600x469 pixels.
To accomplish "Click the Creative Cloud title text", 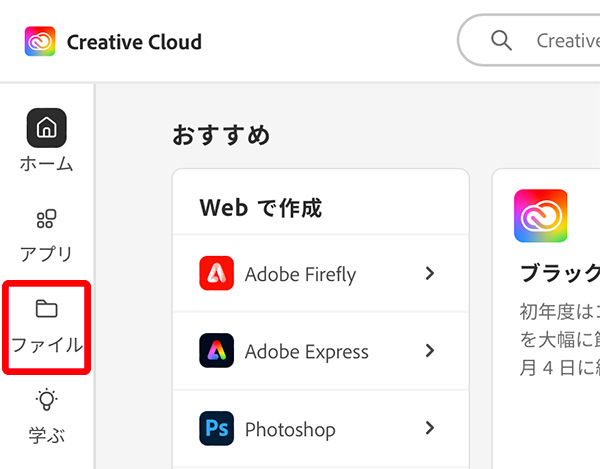I will click(x=134, y=42).
